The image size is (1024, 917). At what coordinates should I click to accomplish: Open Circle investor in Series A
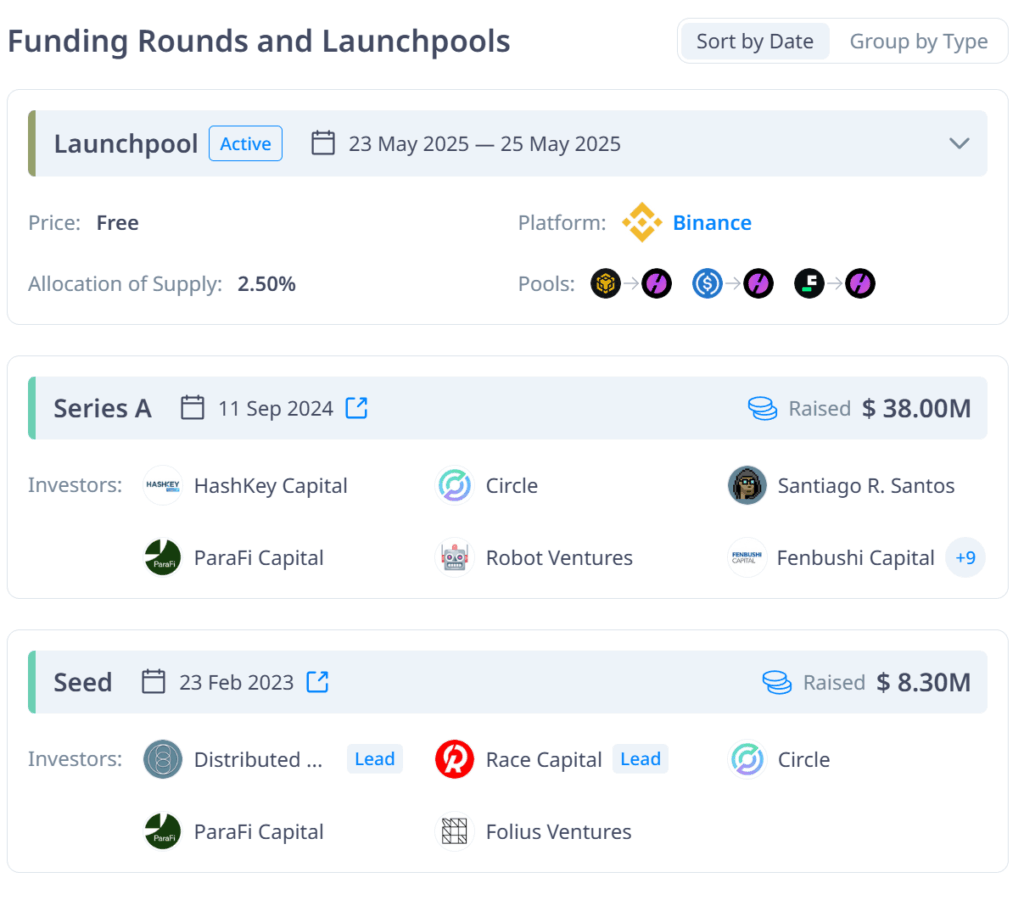point(512,485)
